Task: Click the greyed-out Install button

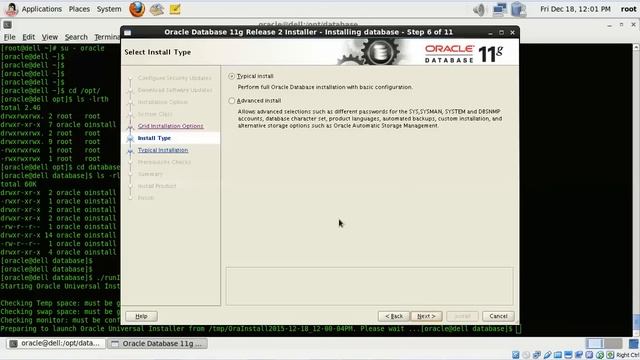Action: click(x=462, y=316)
